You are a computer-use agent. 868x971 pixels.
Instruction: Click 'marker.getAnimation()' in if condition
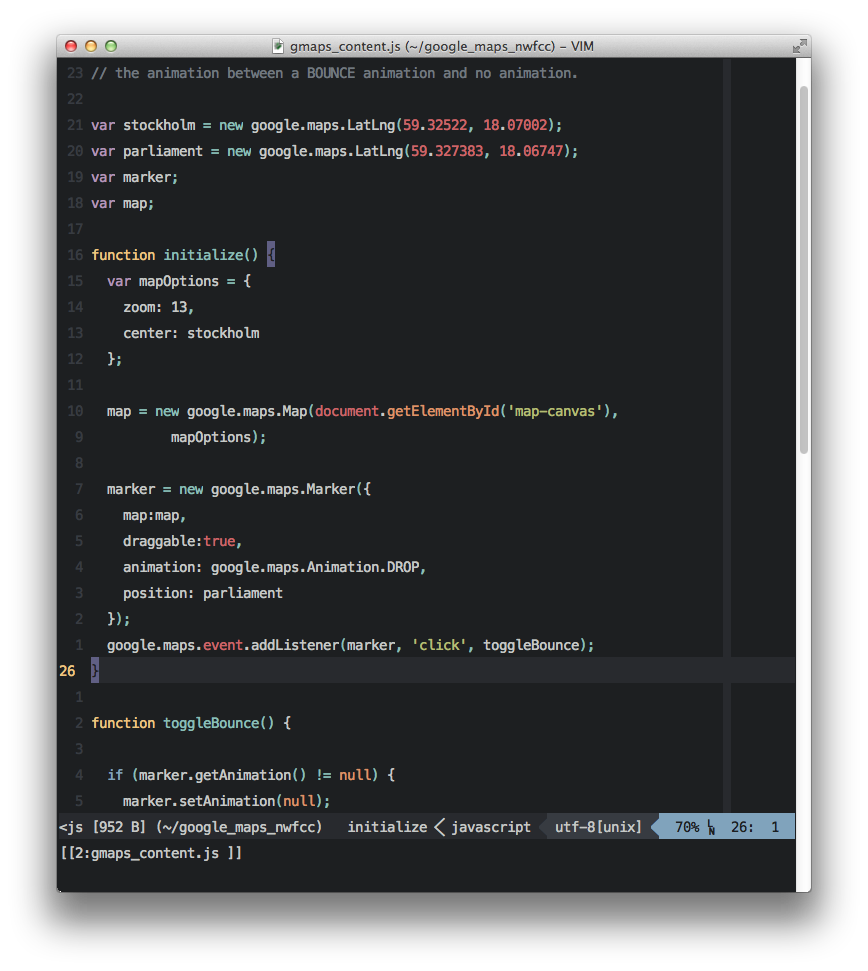(222, 775)
